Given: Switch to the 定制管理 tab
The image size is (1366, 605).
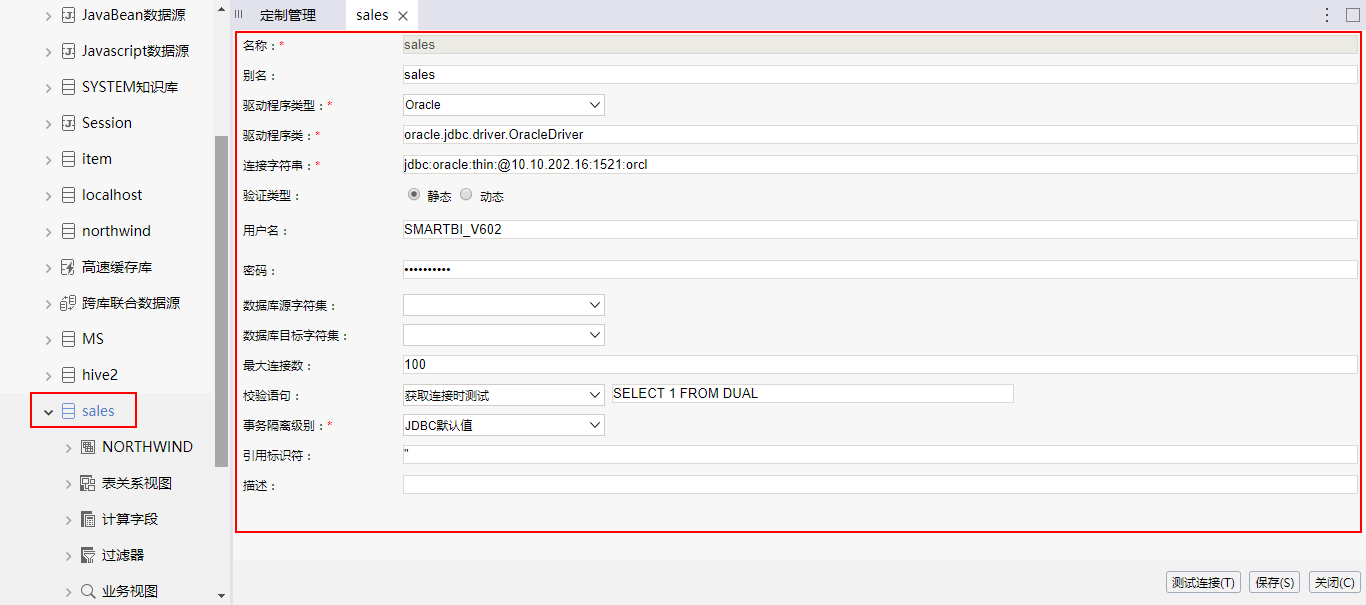Looking at the screenshot, I should [288, 15].
